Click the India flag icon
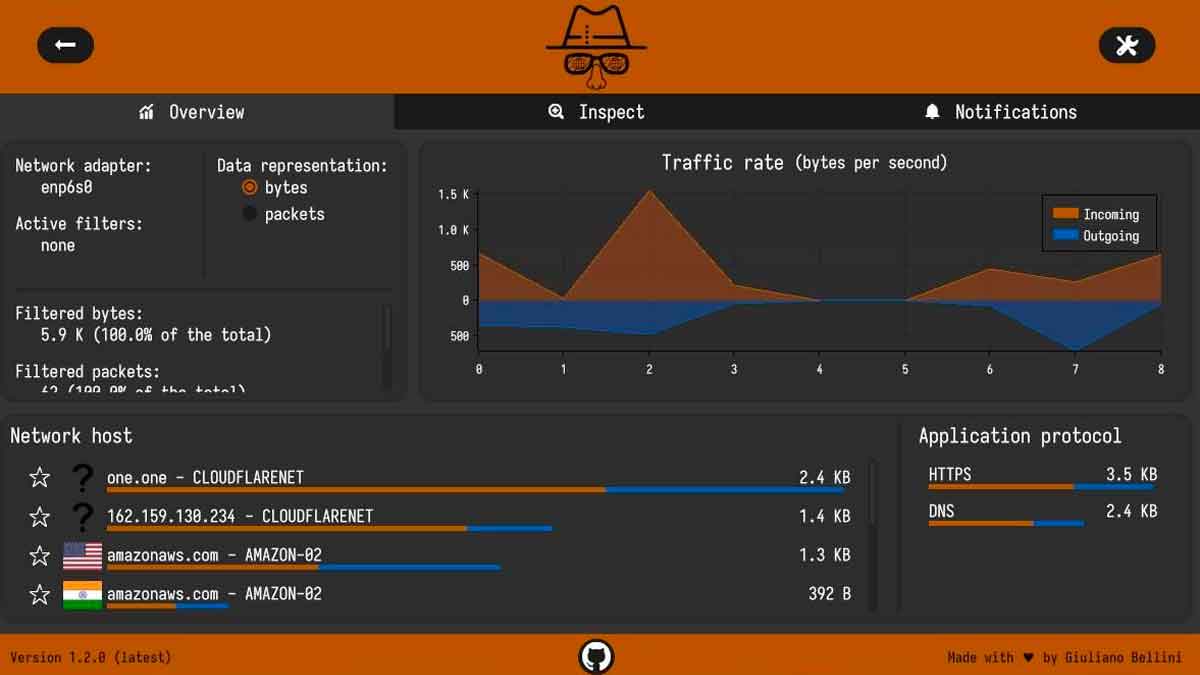 82,595
